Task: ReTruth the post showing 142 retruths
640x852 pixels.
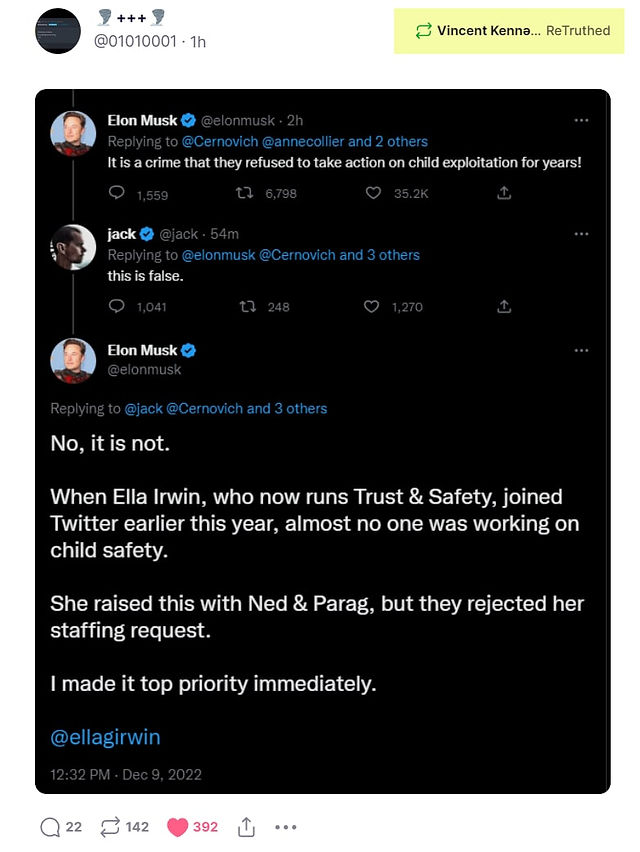Action: coord(110,827)
